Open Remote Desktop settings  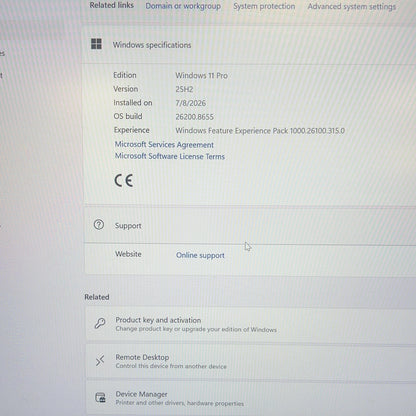pos(251,361)
